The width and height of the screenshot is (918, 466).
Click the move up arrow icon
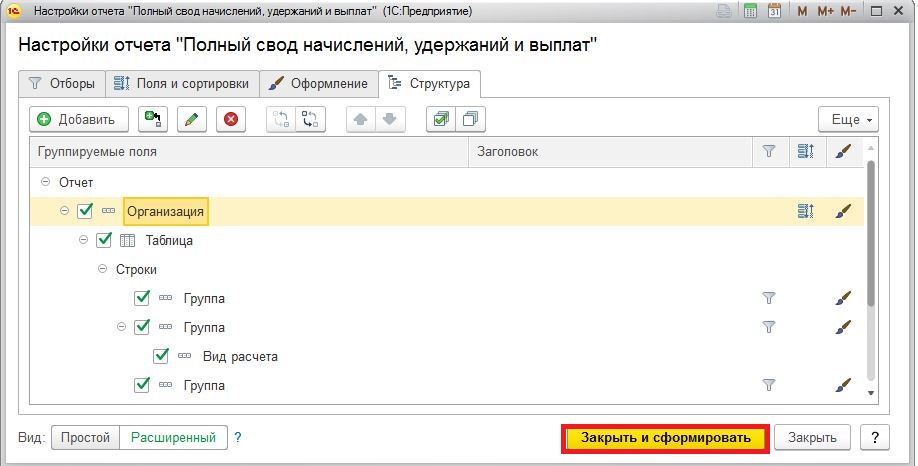click(361, 119)
